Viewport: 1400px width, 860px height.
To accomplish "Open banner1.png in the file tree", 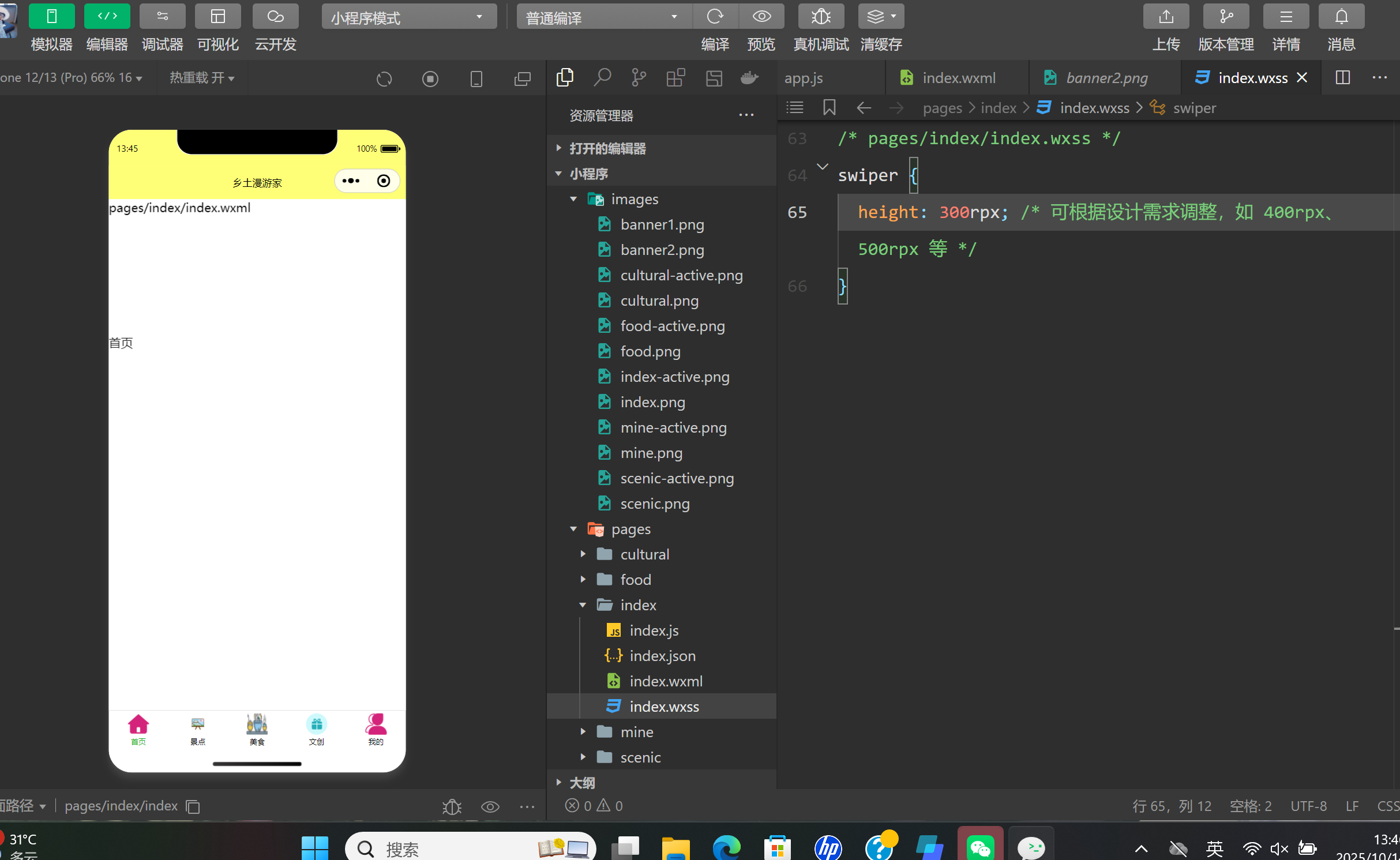I will 662,224.
